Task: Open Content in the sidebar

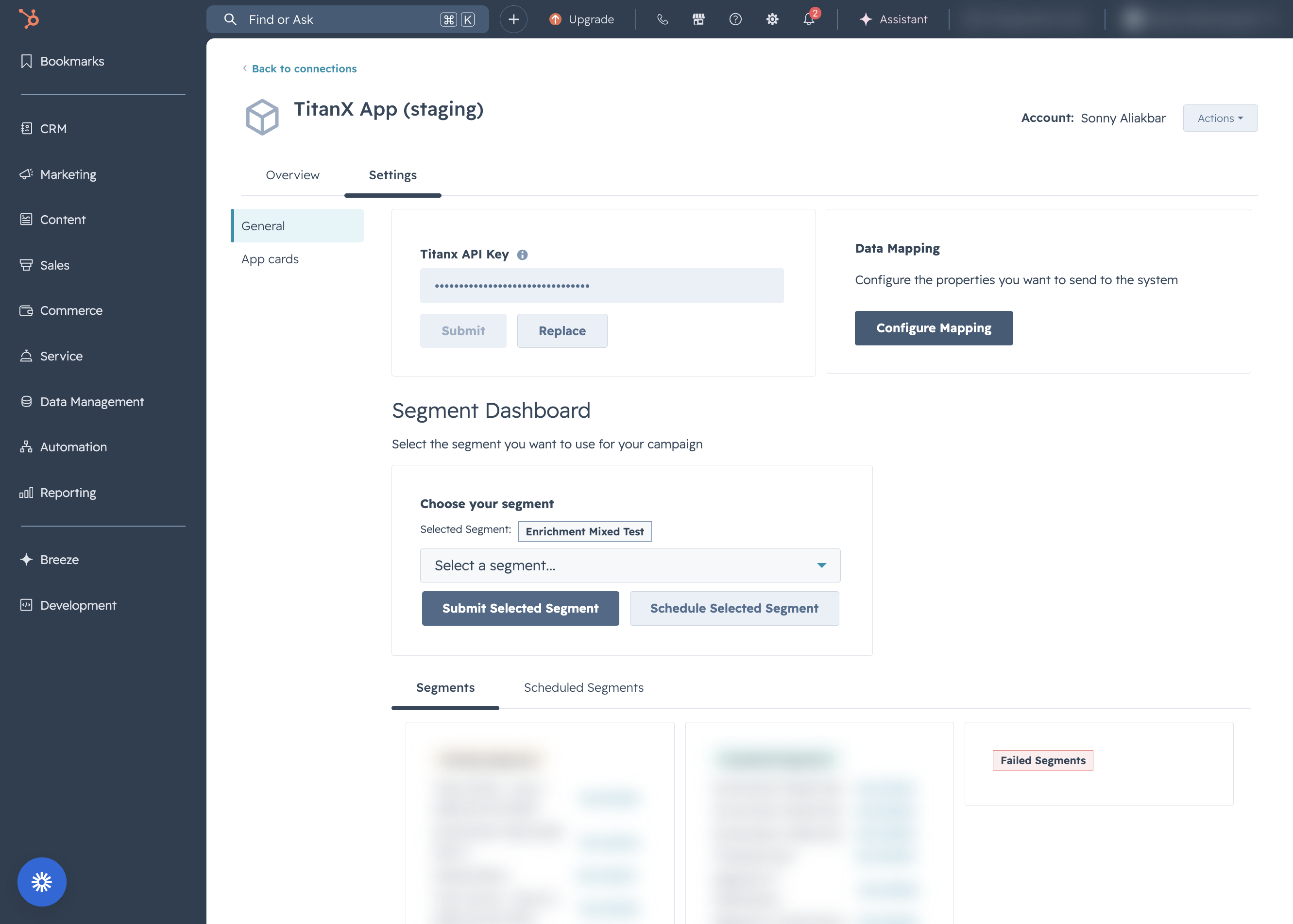Action: (x=53, y=220)
